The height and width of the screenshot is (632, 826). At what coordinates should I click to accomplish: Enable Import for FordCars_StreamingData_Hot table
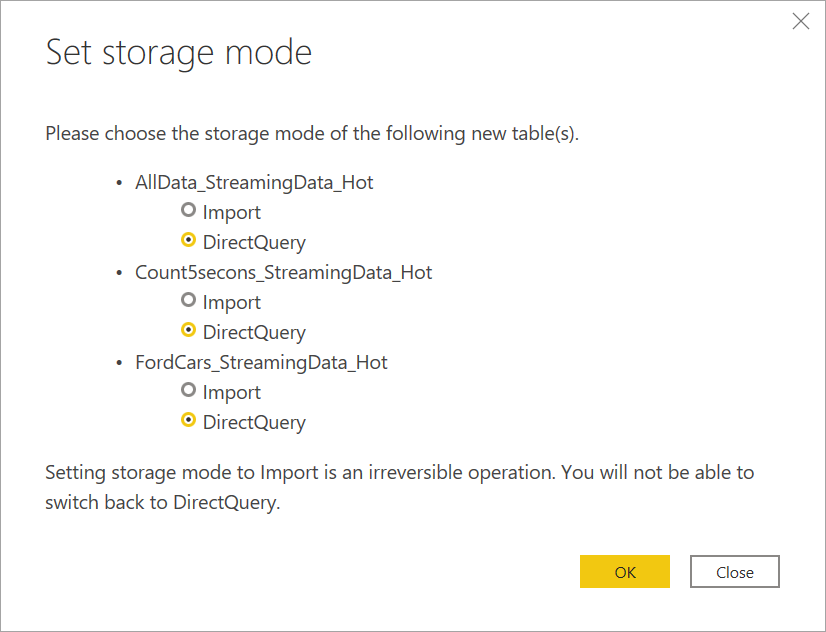(189, 392)
